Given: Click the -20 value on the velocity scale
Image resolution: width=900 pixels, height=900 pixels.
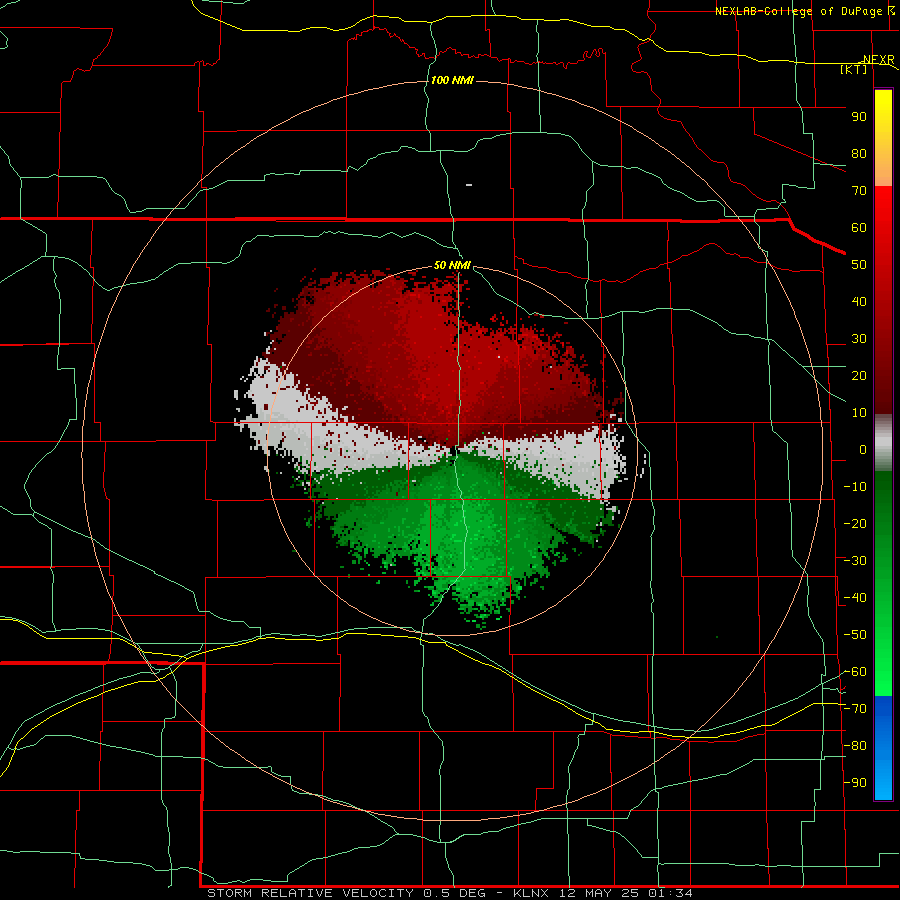Looking at the screenshot, I should (x=855, y=523).
